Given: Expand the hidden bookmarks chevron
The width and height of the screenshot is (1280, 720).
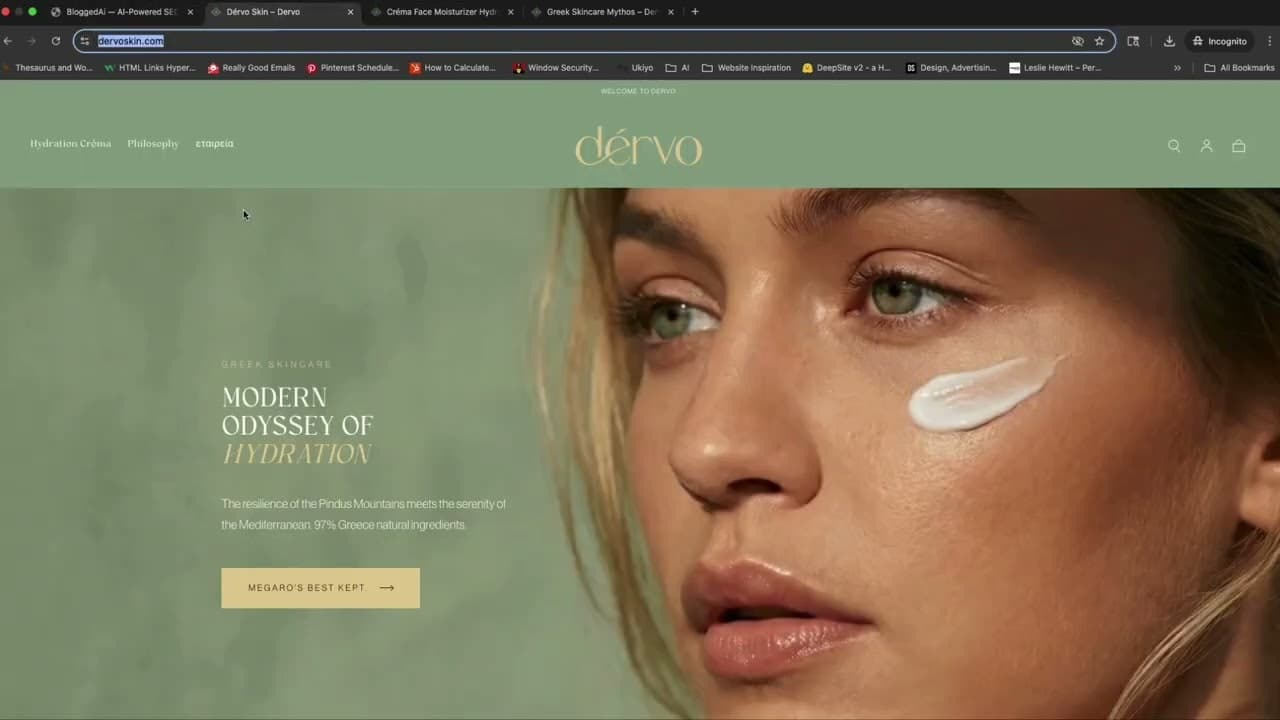Looking at the screenshot, I should 1178,67.
